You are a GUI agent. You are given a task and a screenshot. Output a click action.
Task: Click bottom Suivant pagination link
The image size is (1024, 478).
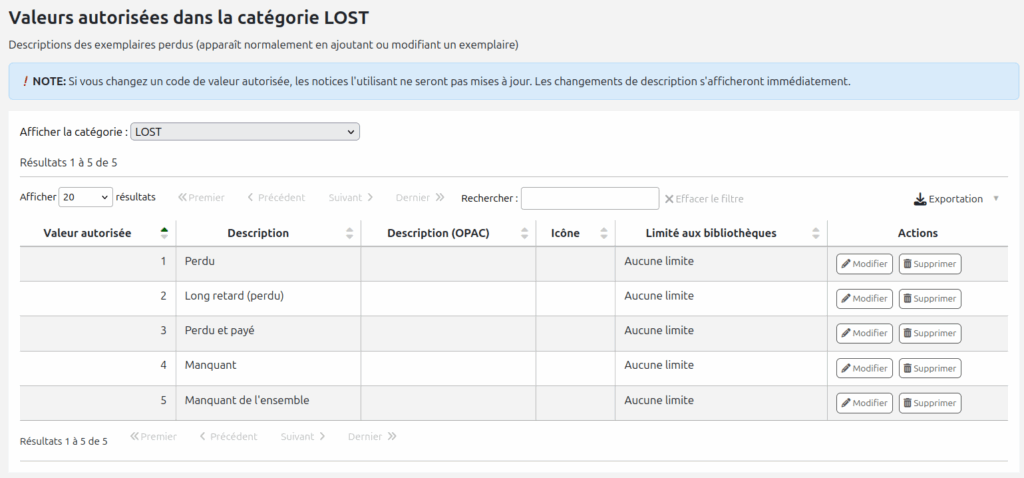coord(303,436)
